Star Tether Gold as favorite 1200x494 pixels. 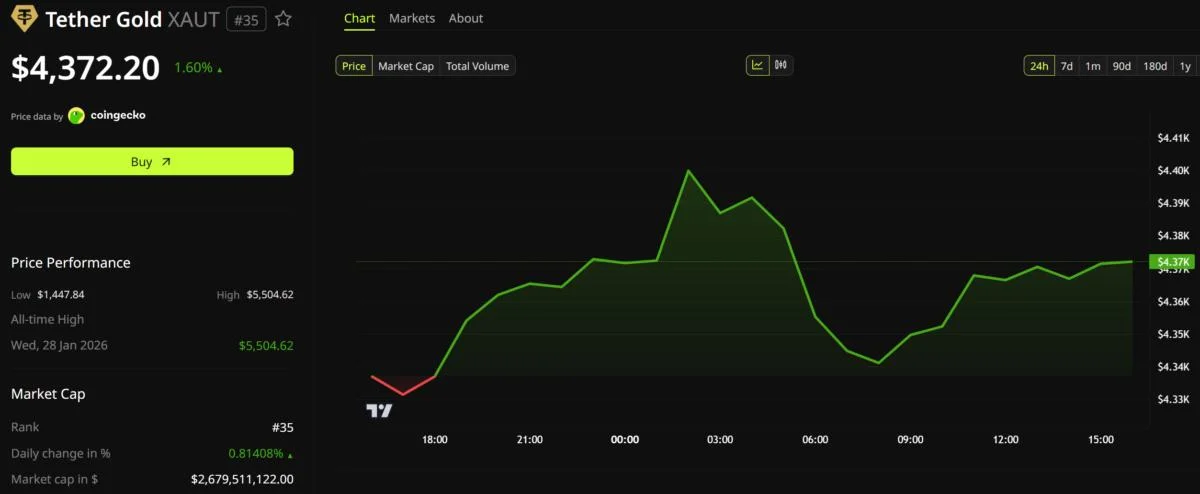click(x=284, y=19)
